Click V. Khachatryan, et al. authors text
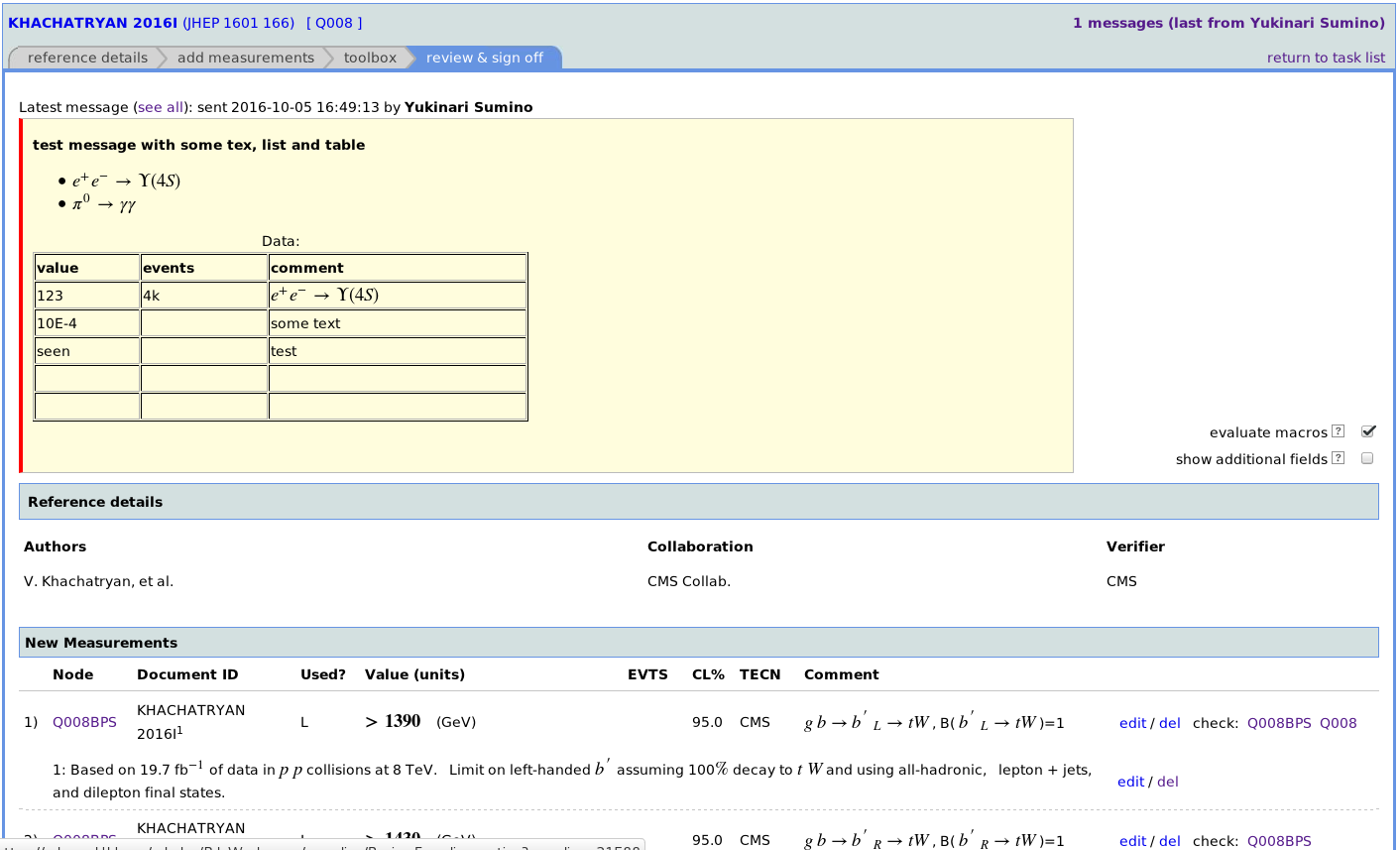Viewport: 1400px width, 850px height. [98, 581]
